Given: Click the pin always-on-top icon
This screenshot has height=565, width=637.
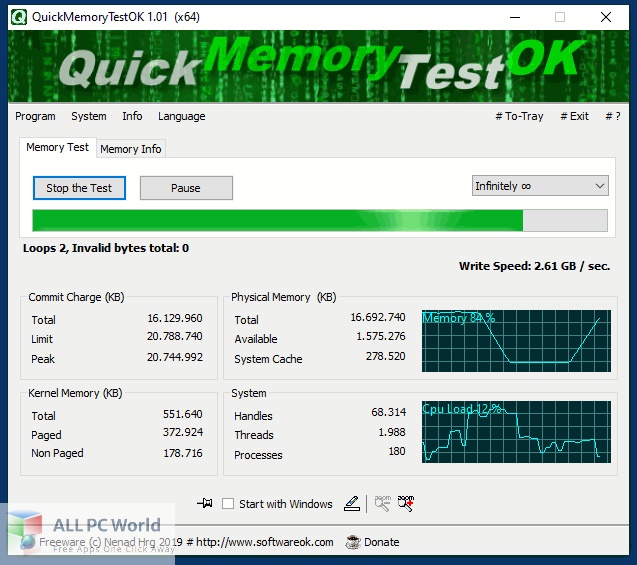Looking at the screenshot, I should coord(205,503).
